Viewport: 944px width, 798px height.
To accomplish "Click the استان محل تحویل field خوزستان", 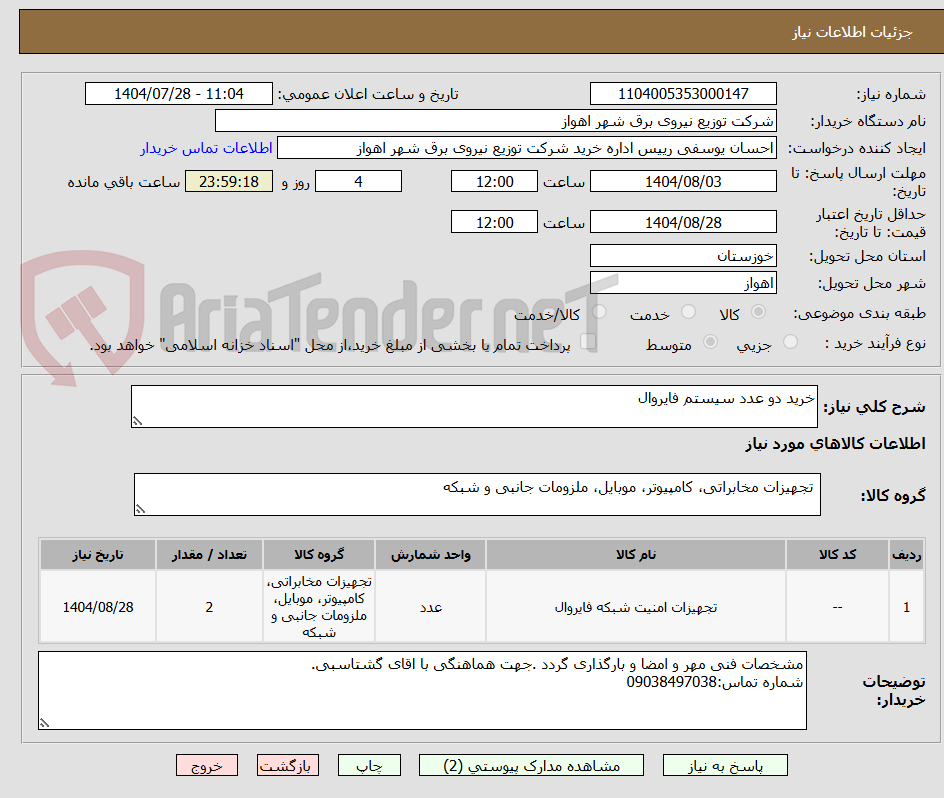I will pos(683,256).
